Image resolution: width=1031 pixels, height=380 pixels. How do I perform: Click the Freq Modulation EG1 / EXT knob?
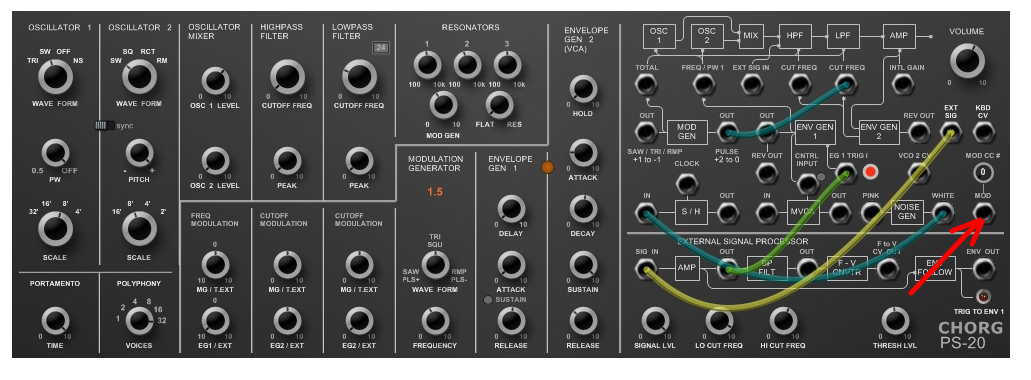tap(215, 321)
